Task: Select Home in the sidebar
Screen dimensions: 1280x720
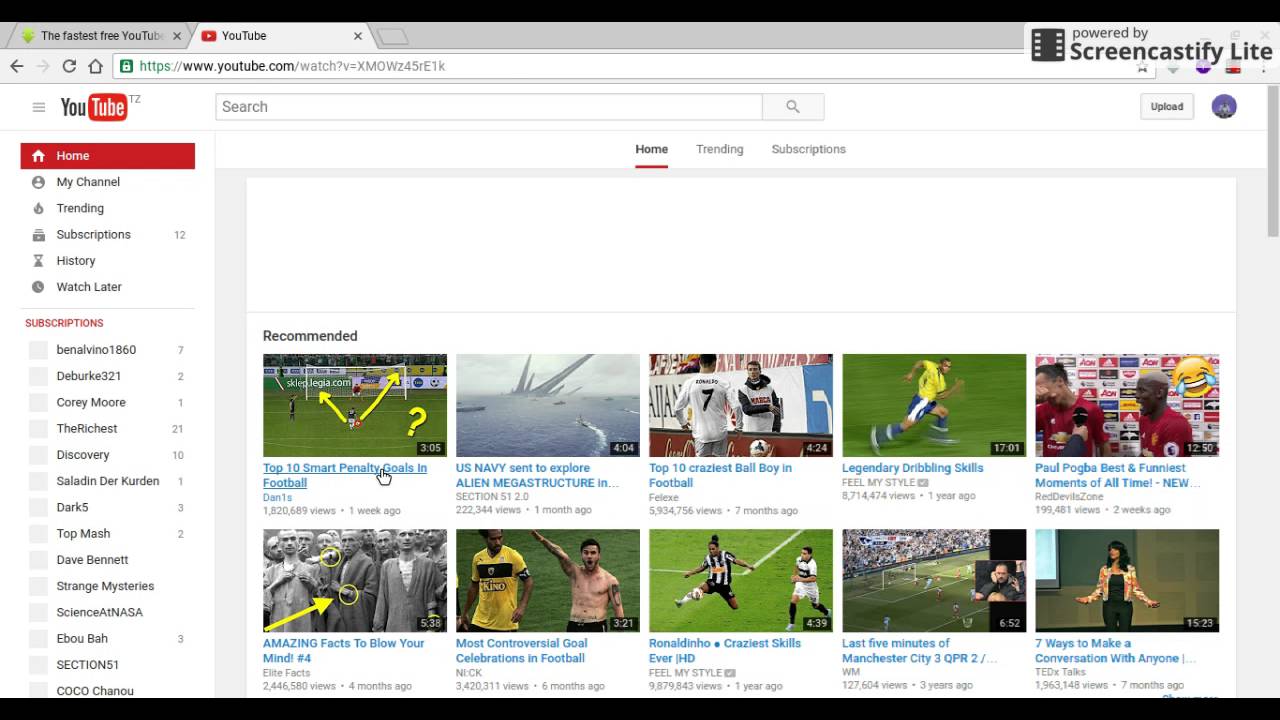Action: coord(108,156)
